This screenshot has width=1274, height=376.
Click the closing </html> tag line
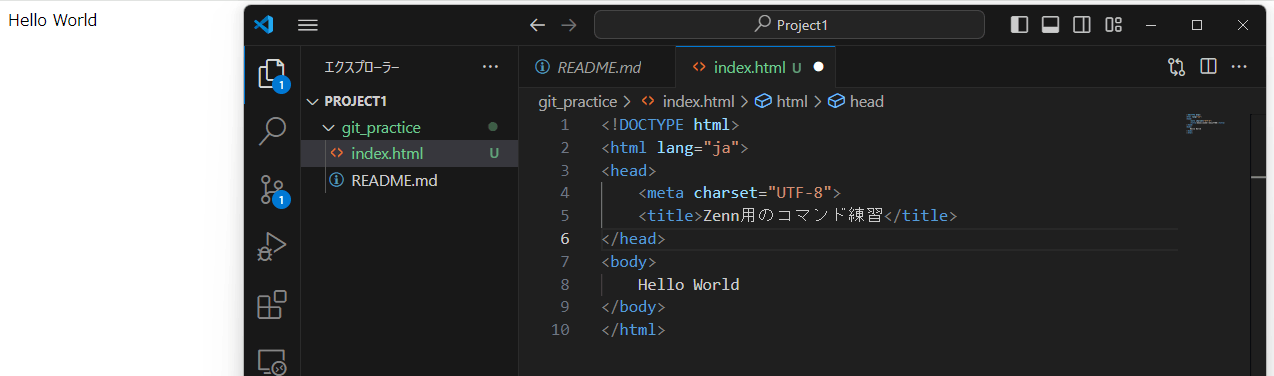coord(633,329)
